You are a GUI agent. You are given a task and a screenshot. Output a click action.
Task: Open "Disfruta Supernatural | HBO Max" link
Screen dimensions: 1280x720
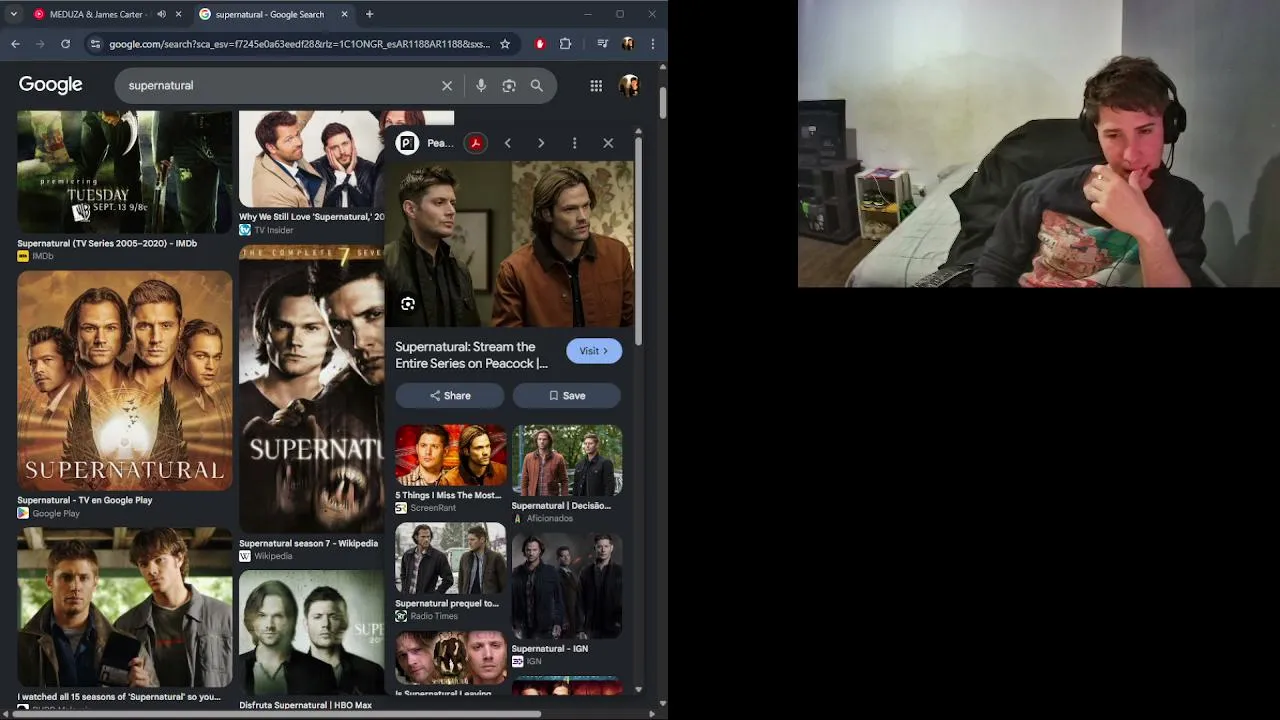pos(305,705)
